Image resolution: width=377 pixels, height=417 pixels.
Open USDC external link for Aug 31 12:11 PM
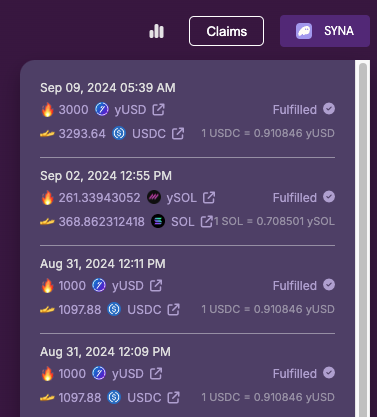(x=173, y=310)
